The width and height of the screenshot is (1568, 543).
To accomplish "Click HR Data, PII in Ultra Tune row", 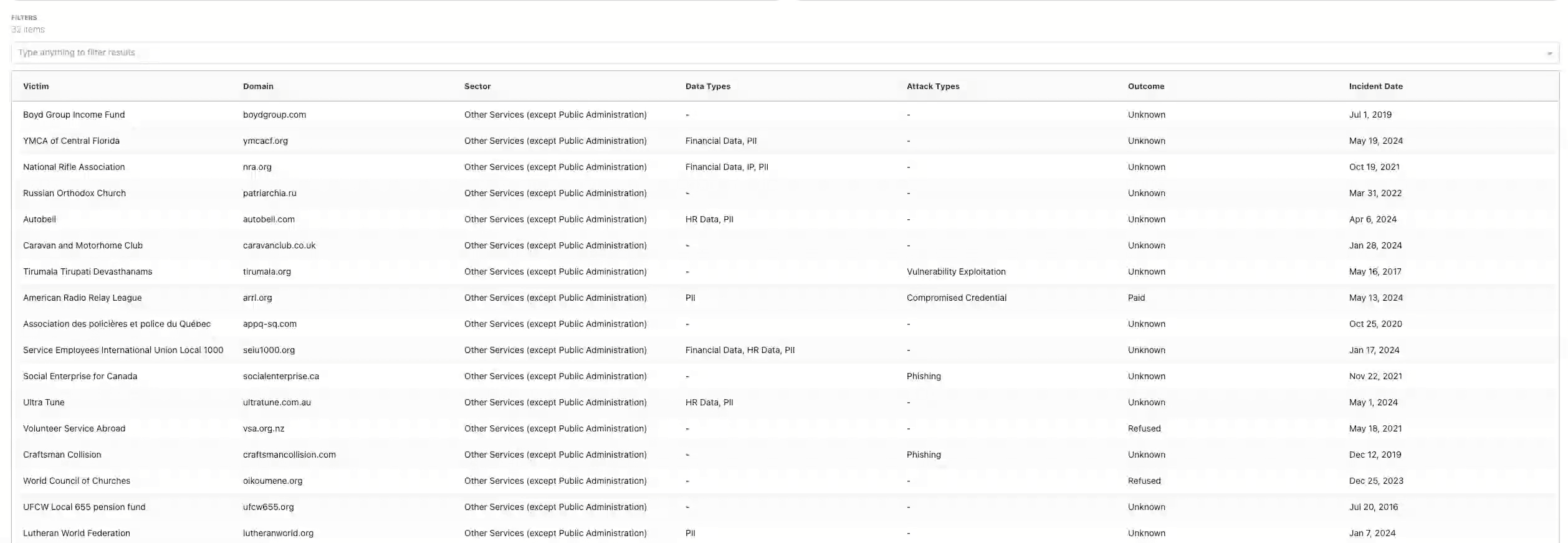I will 709,402.
